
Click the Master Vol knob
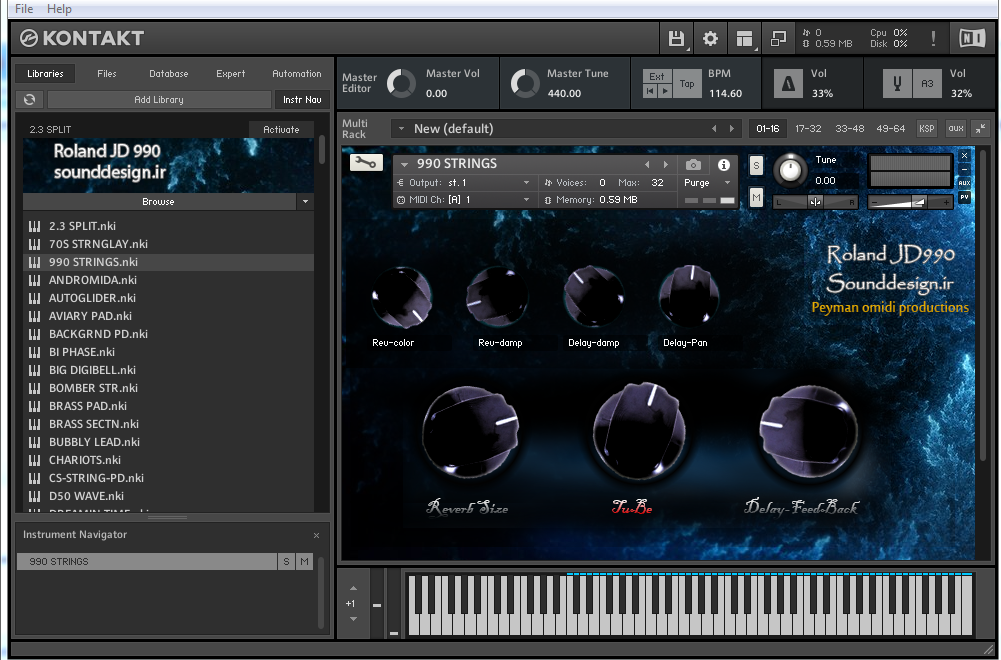(x=402, y=84)
